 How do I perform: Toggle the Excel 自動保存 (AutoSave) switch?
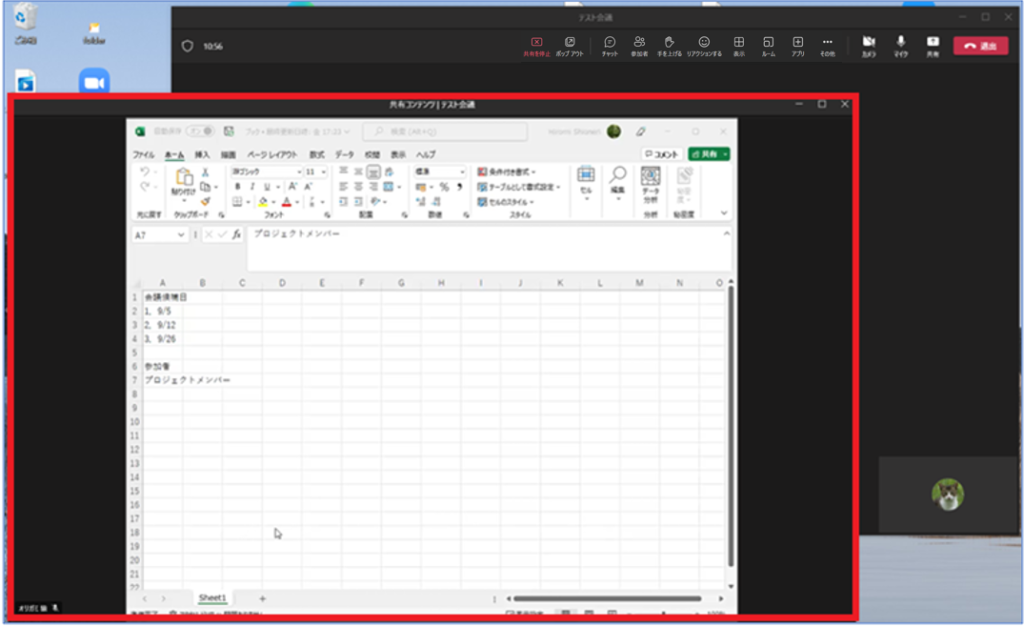click(x=200, y=131)
